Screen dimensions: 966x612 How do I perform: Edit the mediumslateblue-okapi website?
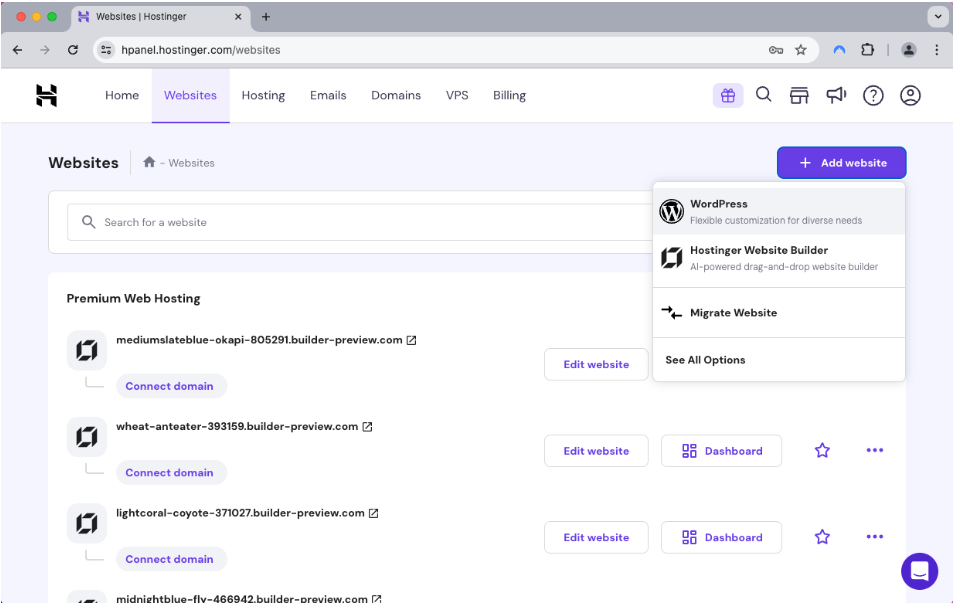(596, 364)
